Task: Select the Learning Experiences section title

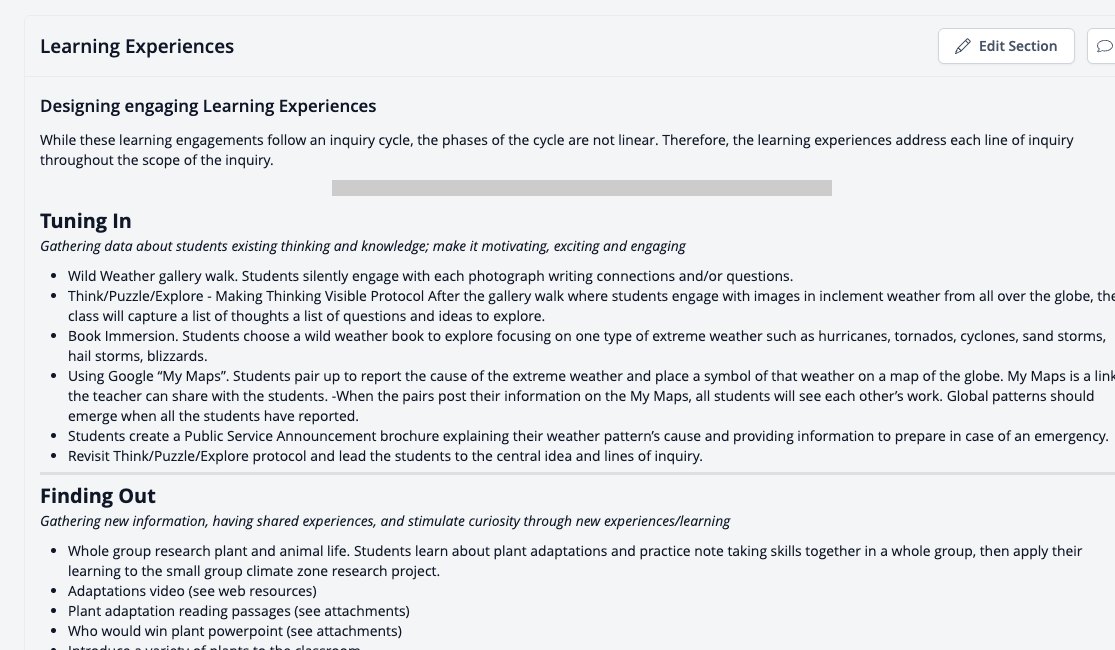Action: pyautogui.click(x=137, y=46)
